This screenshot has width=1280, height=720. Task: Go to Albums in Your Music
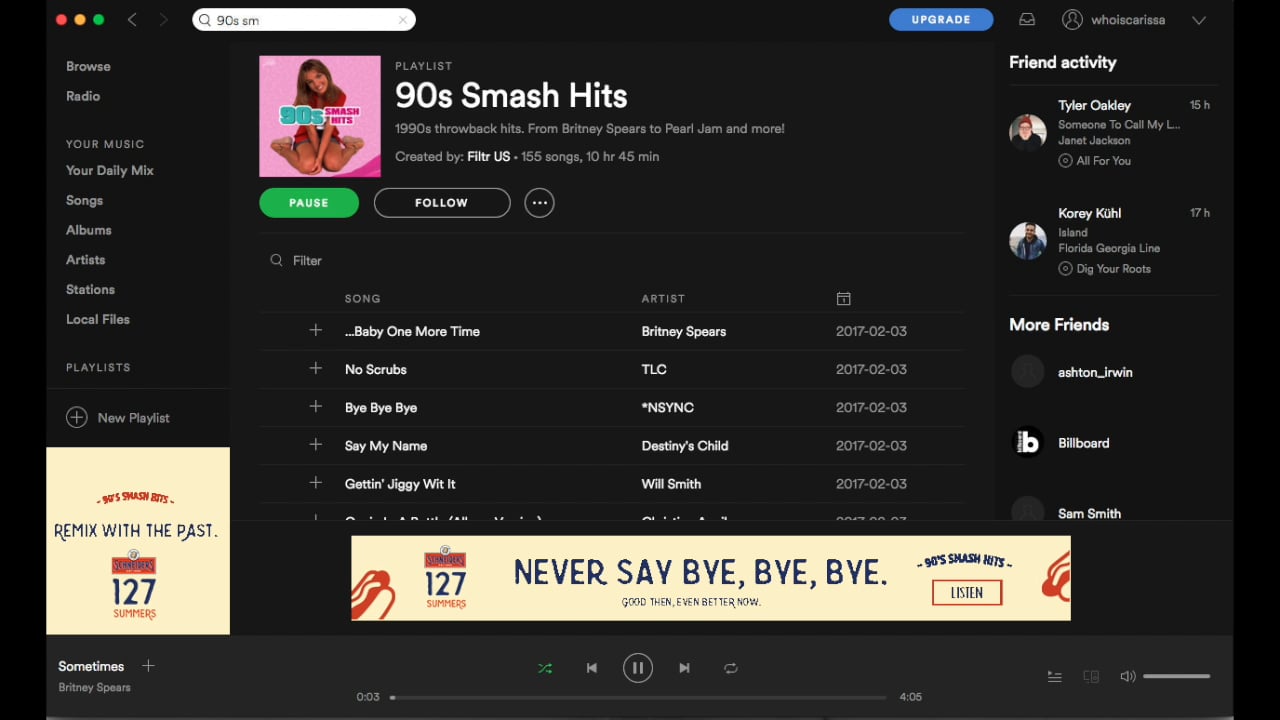coord(88,230)
